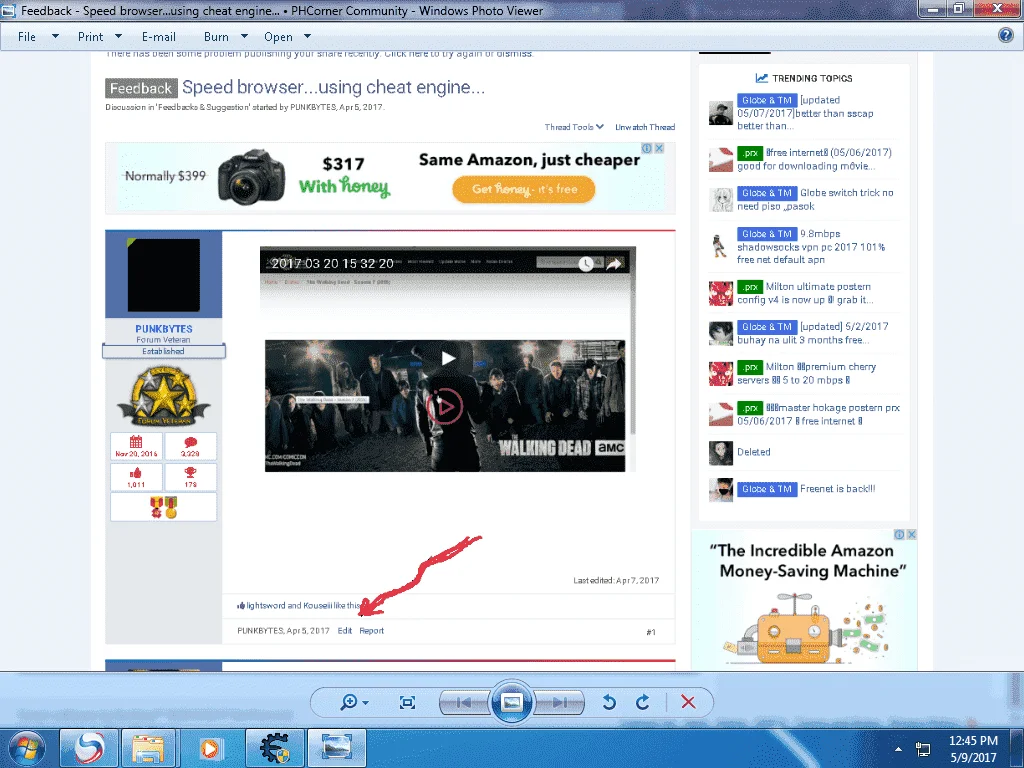
Task: Click the Open menu label
Action: pyautogui.click(x=278, y=37)
